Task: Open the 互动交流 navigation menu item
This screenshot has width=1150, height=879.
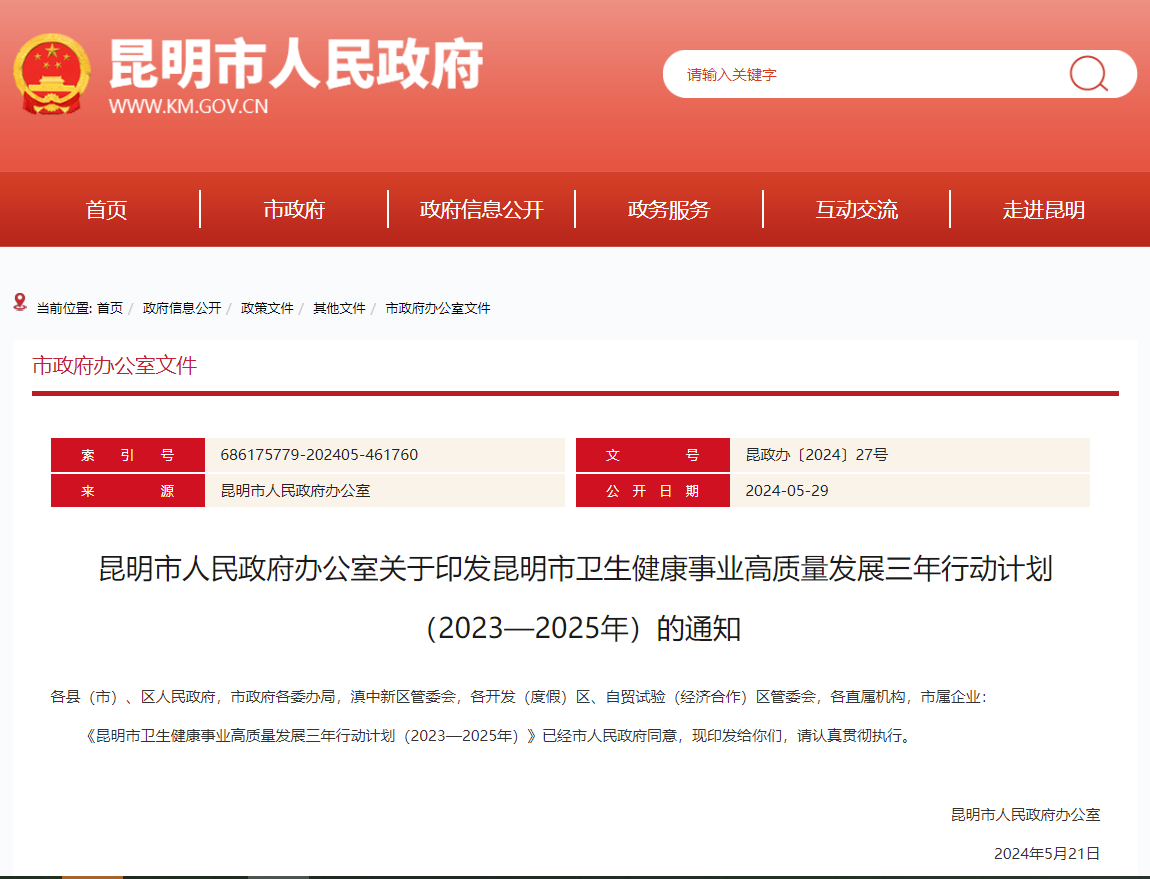Action: (x=856, y=210)
